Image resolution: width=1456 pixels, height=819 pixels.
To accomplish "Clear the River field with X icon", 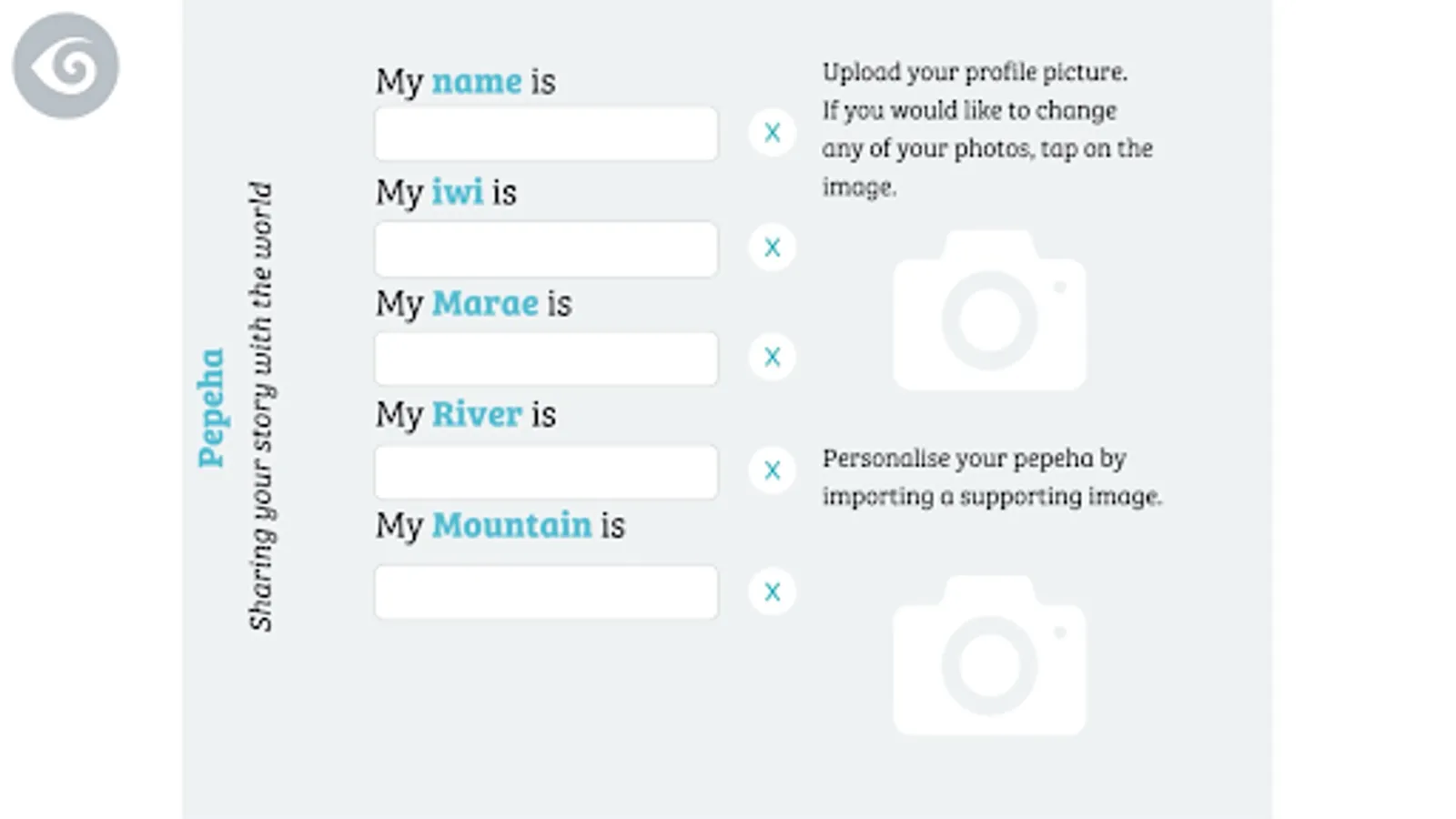I will point(772,470).
